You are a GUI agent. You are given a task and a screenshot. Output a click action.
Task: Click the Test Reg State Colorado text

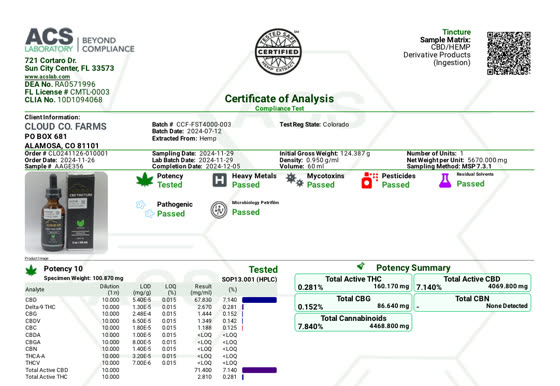click(x=314, y=124)
